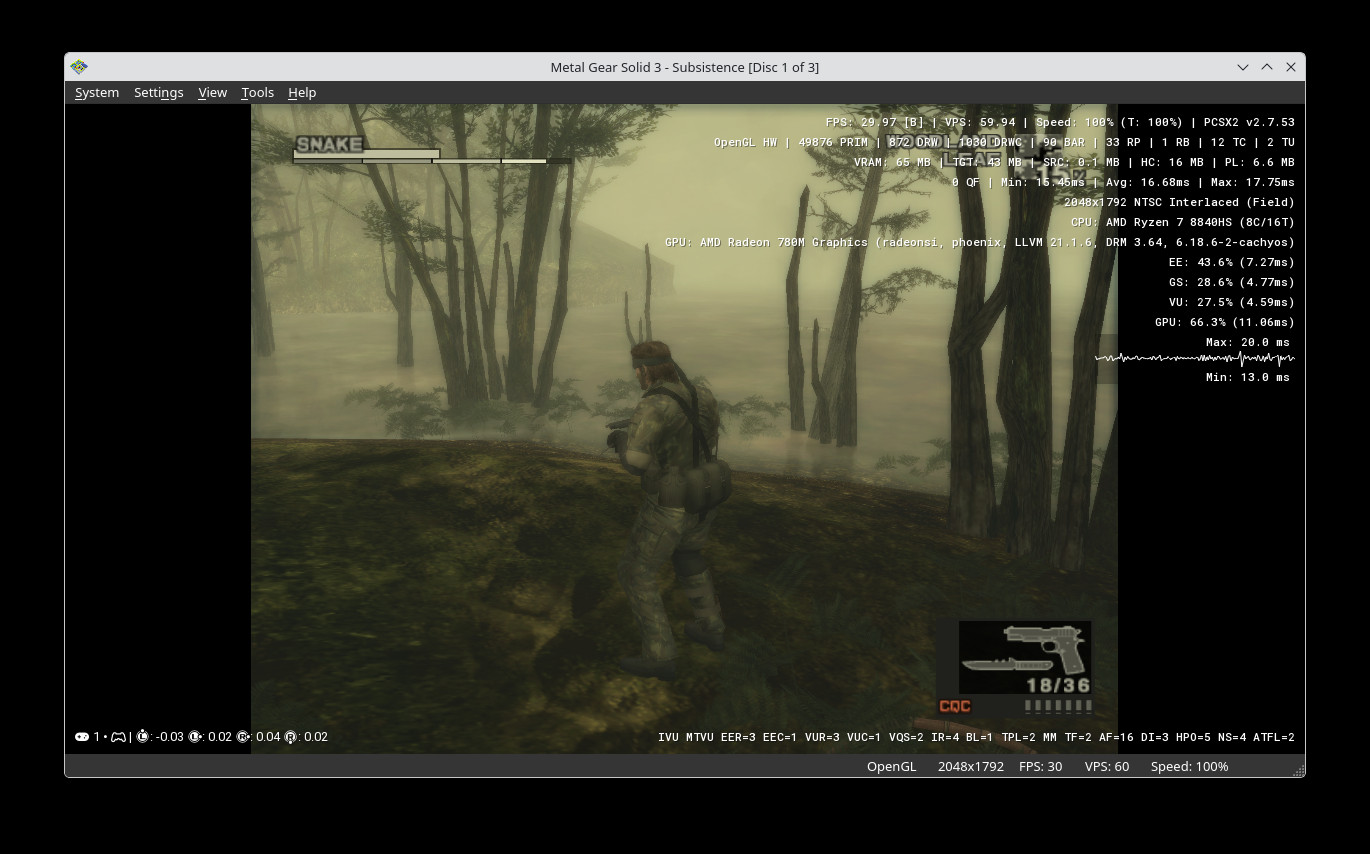The image size is (1370, 854).
Task: Click the 'VRAM: 65 MB' overlay line
Action: pos(1074,162)
